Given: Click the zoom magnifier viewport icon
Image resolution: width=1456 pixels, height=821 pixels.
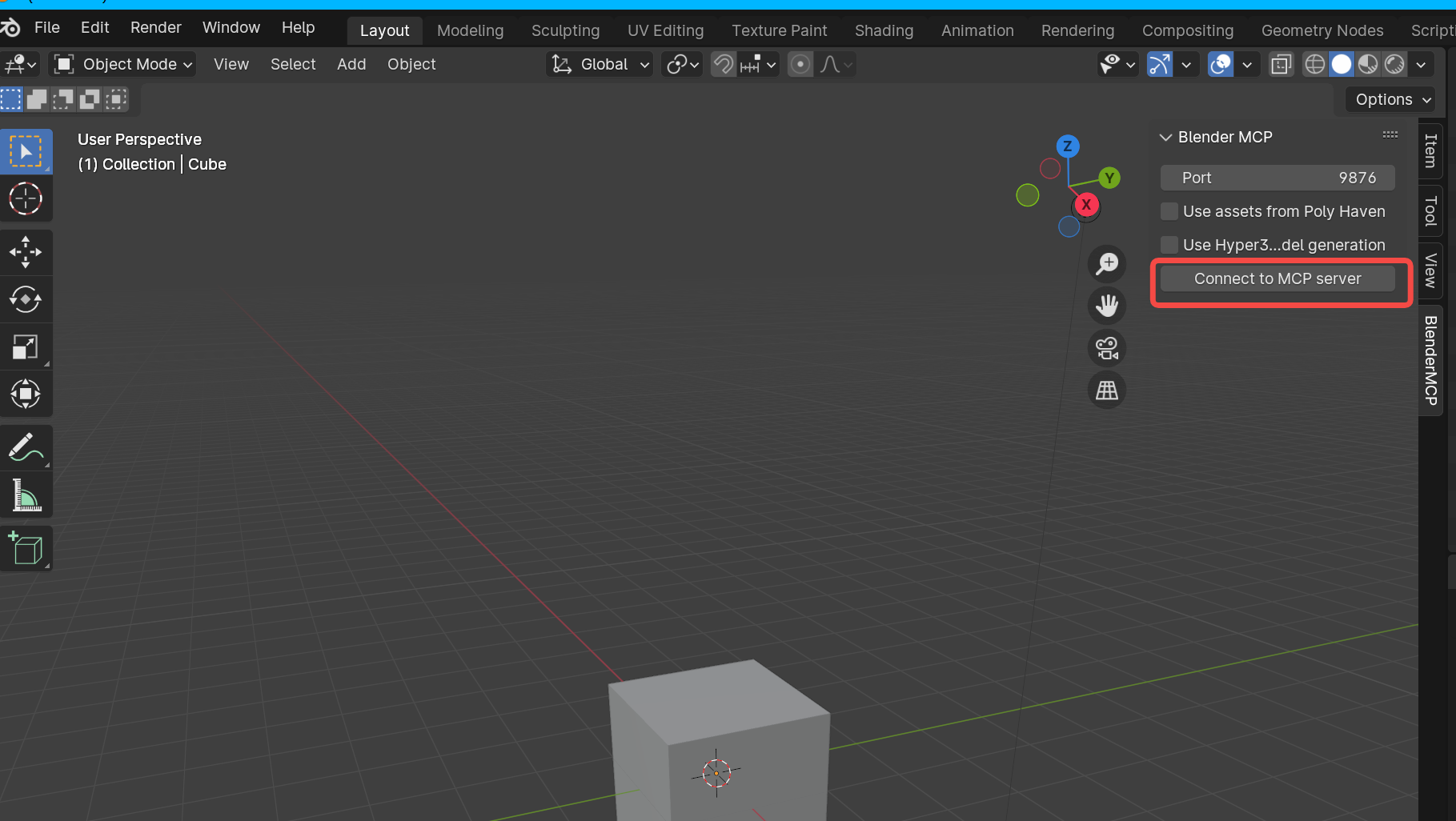Looking at the screenshot, I should (x=1107, y=263).
